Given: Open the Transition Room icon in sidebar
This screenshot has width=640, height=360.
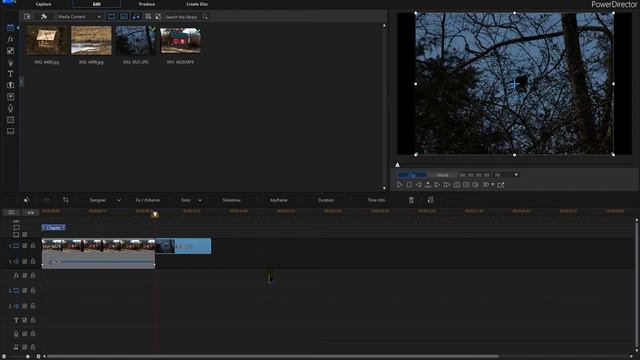Looking at the screenshot, I should pos(10,85).
